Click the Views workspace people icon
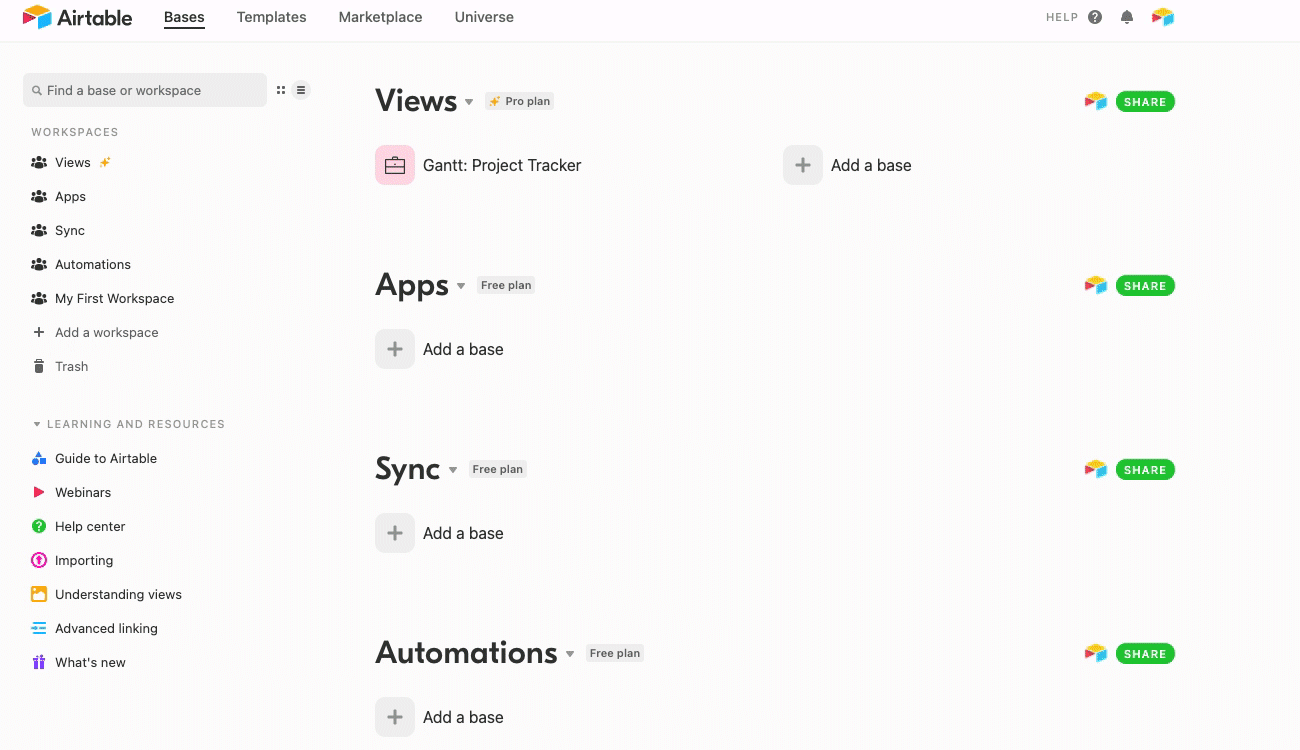Screen dimensions: 1300x750 [39, 162]
